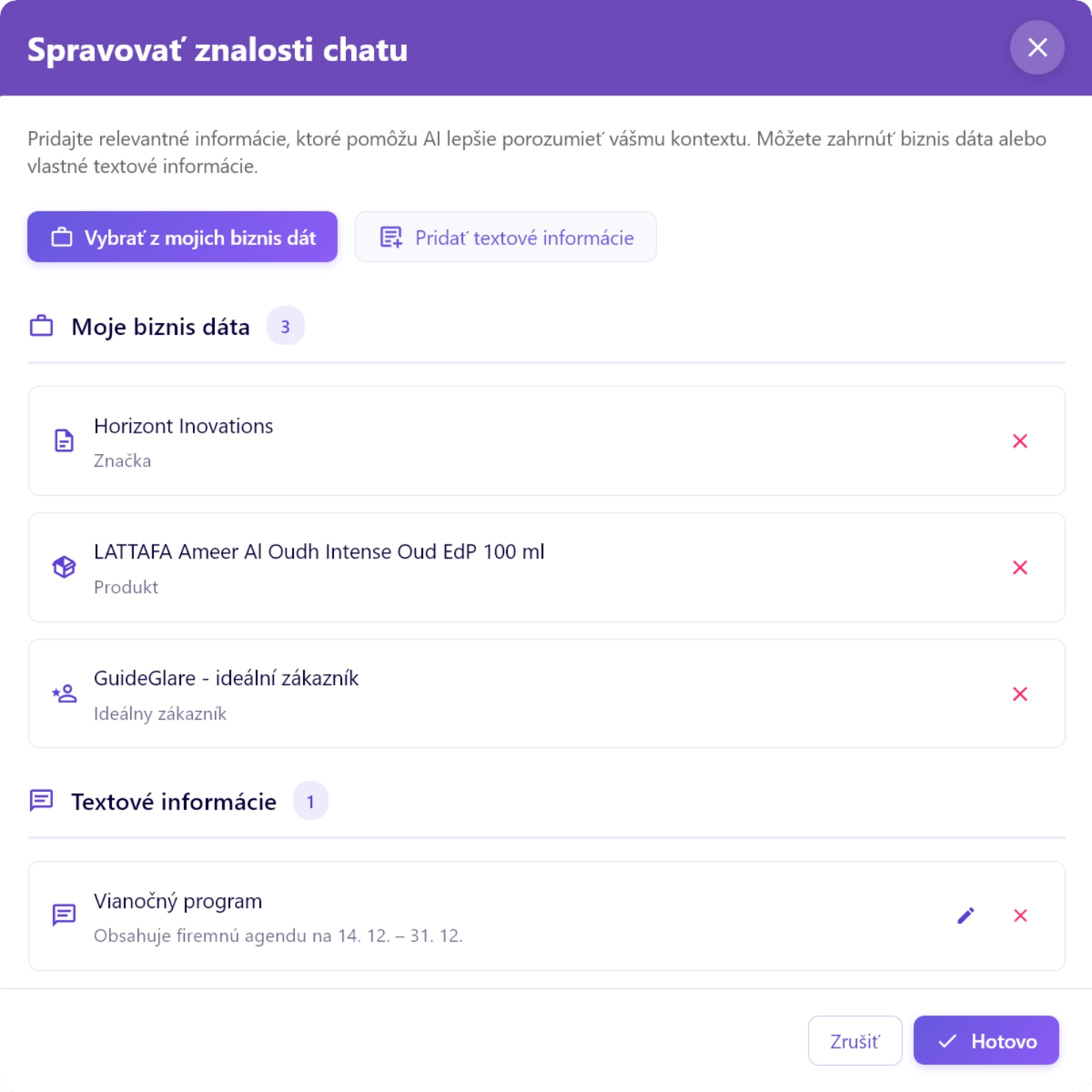
Task: Open the pencil edit icon for Vianočný program
Action: point(966,915)
